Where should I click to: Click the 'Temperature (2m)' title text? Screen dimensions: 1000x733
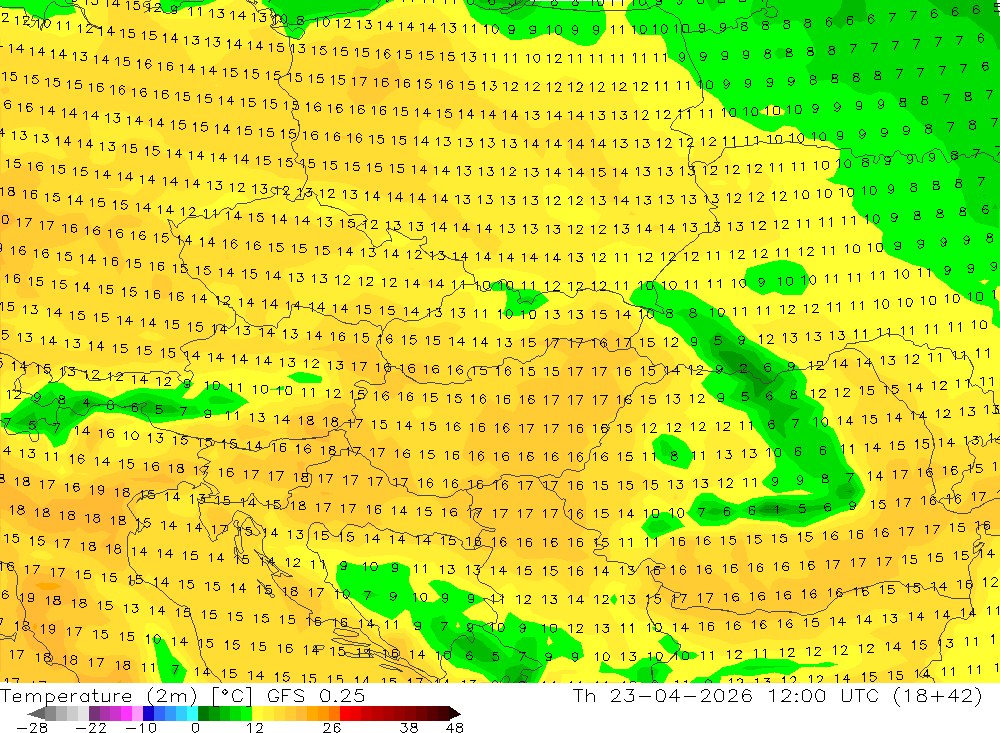pyautogui.click(x=99, y=695)
